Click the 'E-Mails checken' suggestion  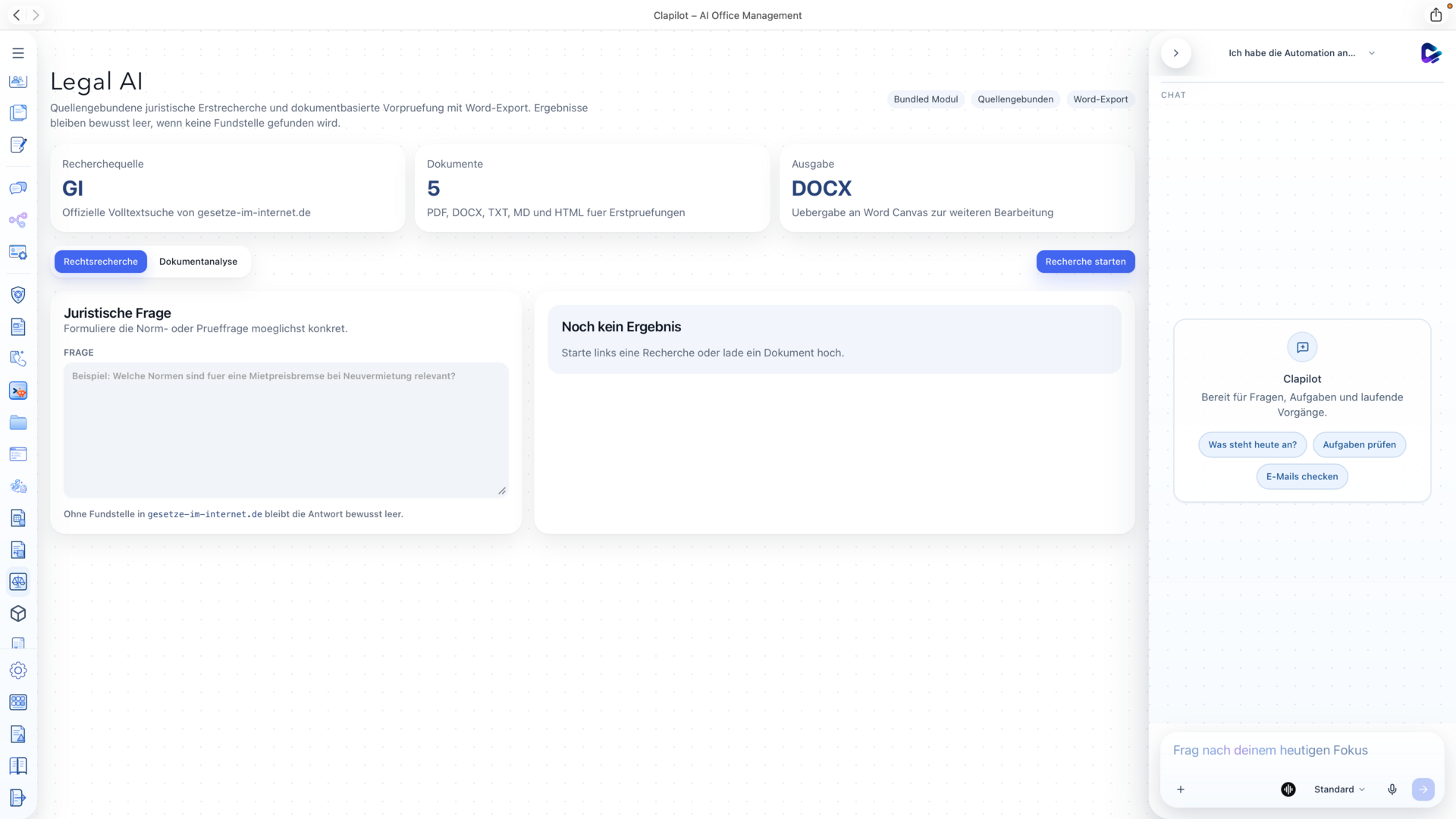tap(1302, 477)
